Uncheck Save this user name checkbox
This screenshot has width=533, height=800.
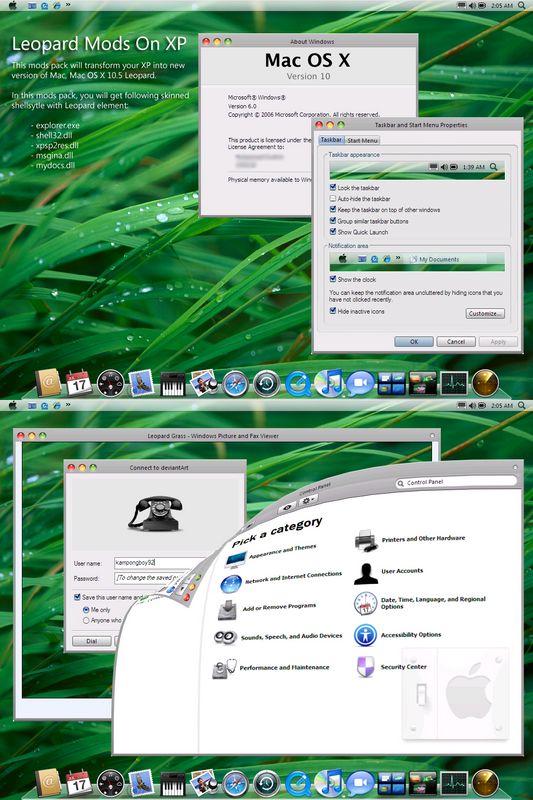[78, 596]
